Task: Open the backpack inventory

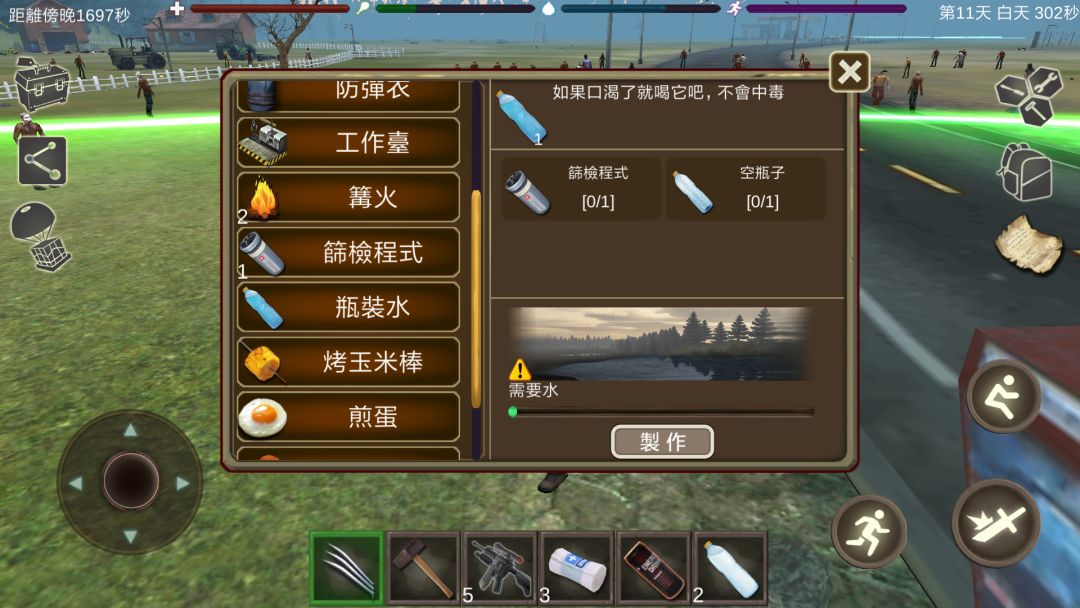Action: tap(1026, 172)
